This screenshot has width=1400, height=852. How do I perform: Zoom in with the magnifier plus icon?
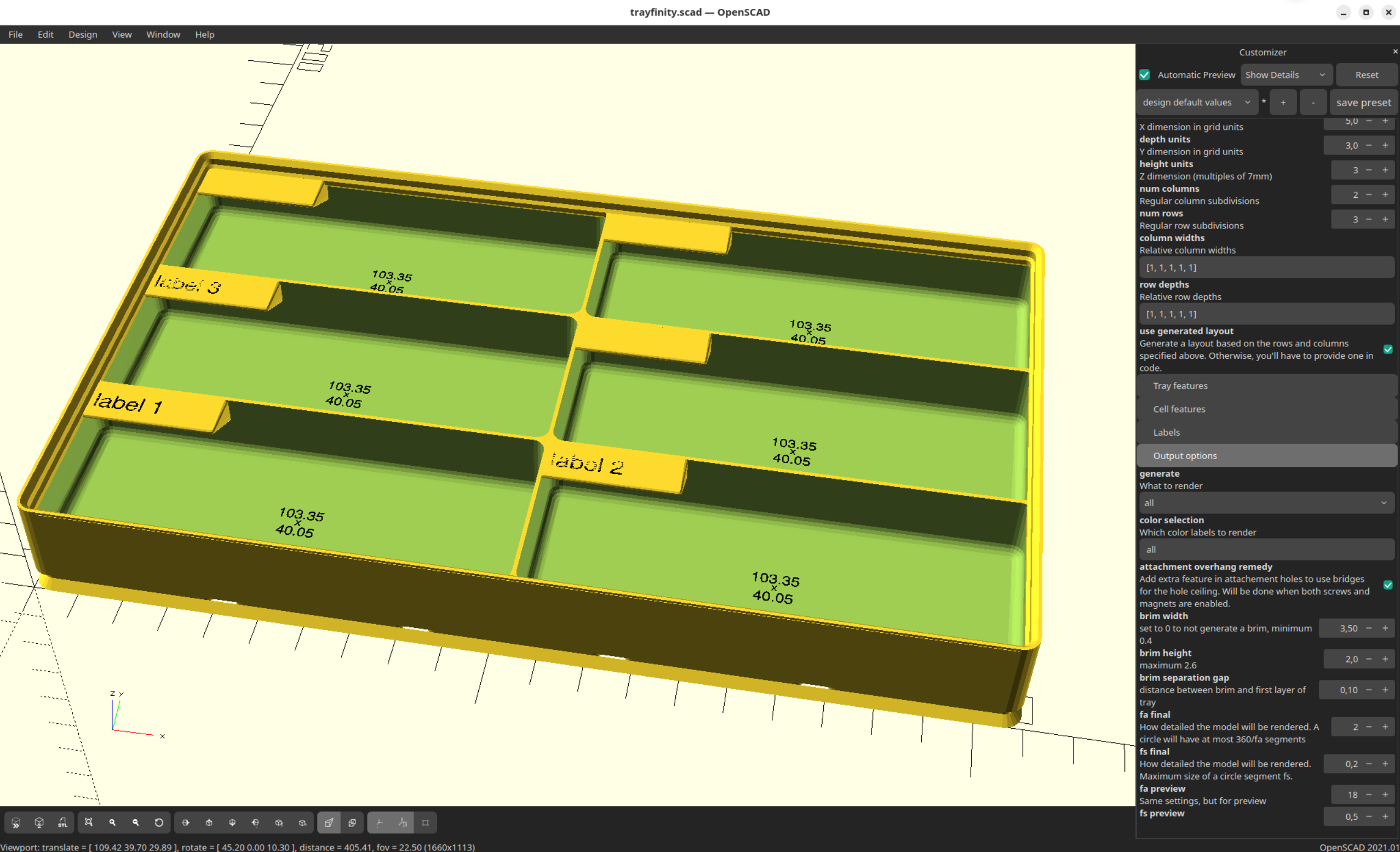coord(112,822)
